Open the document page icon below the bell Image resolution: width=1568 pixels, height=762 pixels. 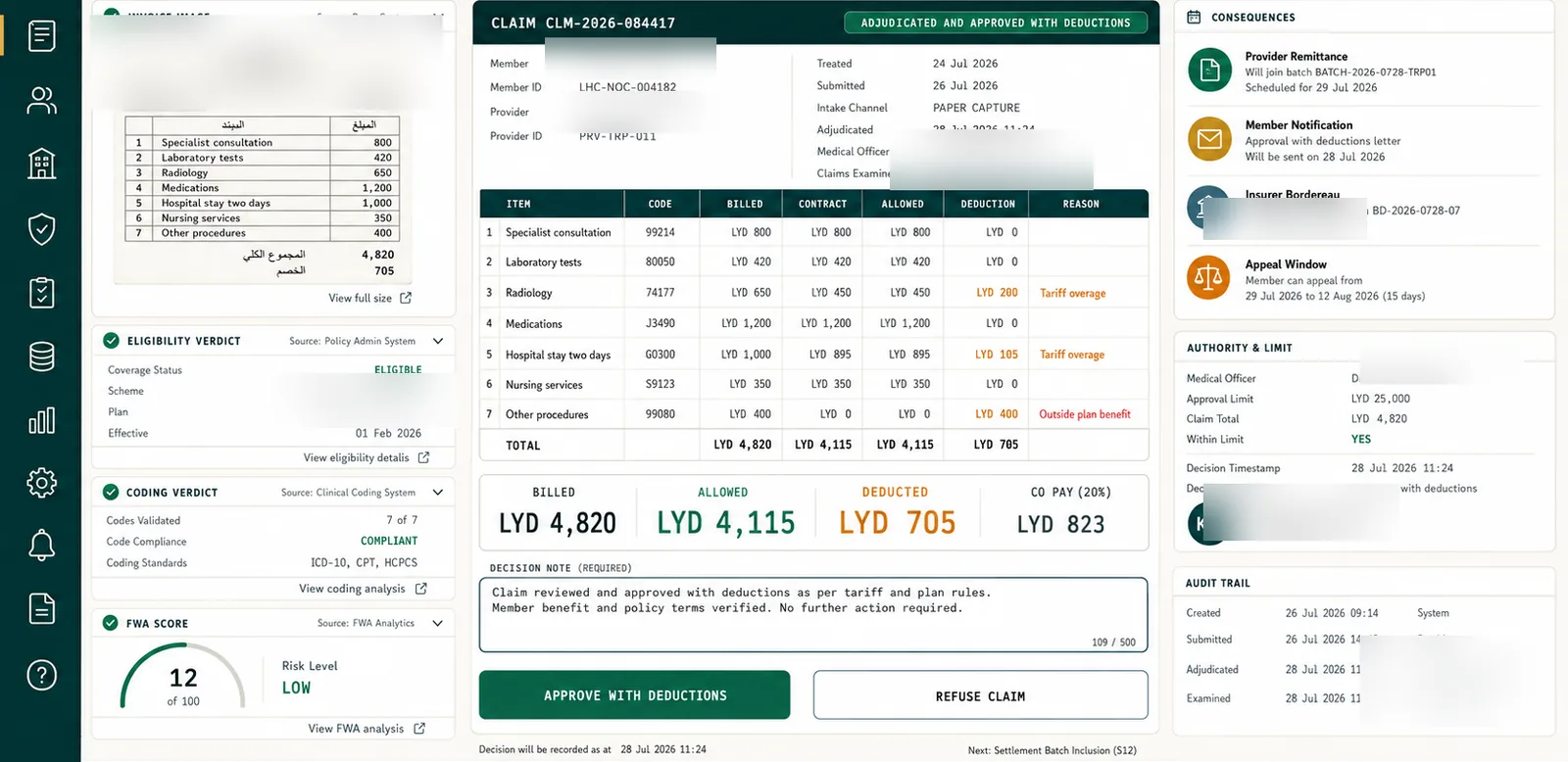coord(41,608)
